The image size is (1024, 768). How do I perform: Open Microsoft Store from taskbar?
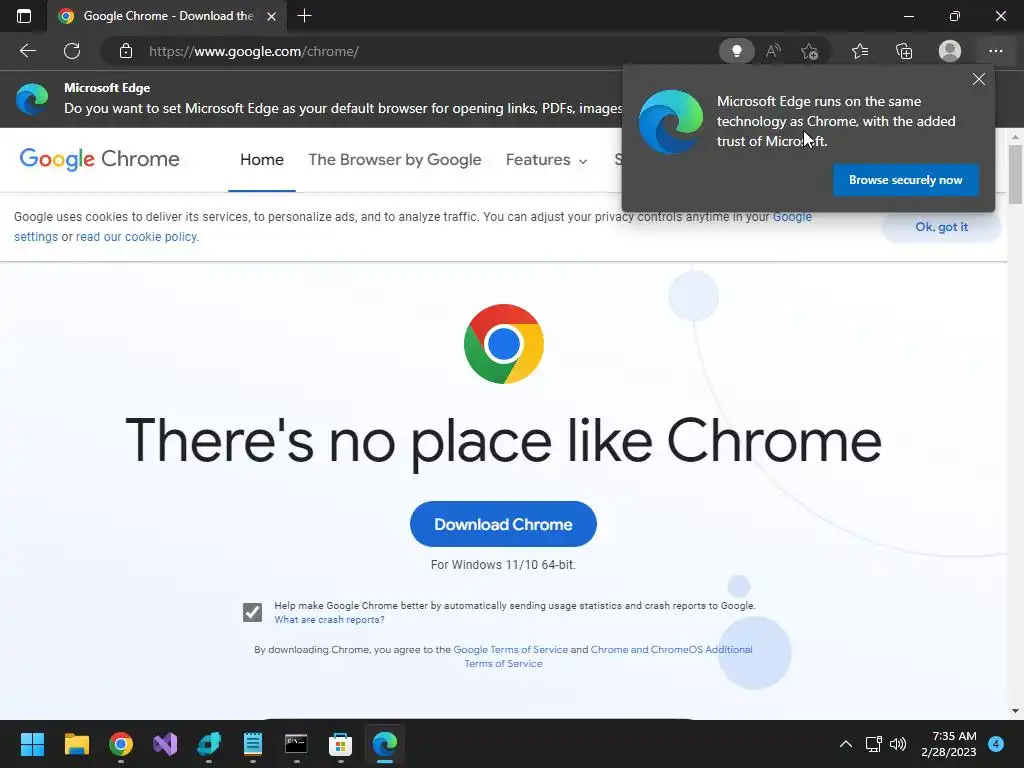[x=340, y=744]
